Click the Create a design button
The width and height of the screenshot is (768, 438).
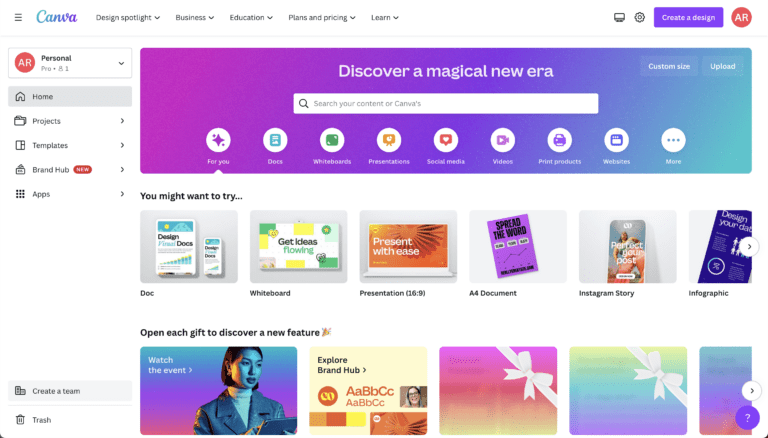coord(688,18)
